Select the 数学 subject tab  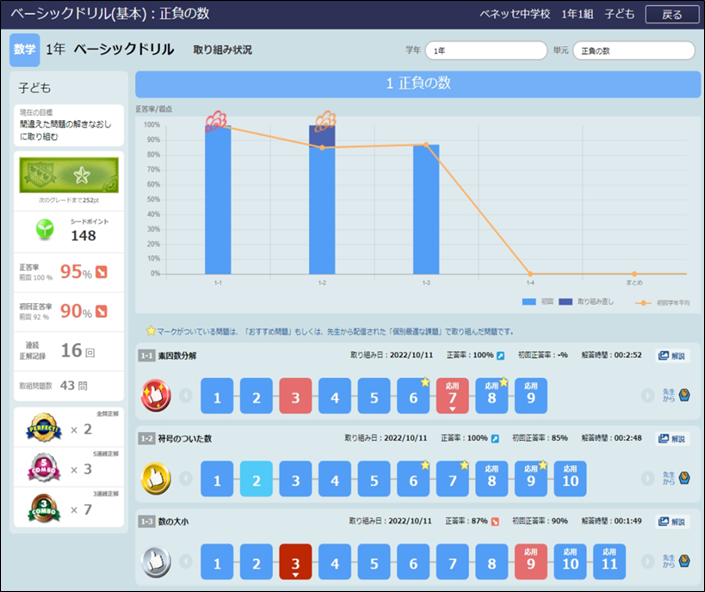coord(25,49)
